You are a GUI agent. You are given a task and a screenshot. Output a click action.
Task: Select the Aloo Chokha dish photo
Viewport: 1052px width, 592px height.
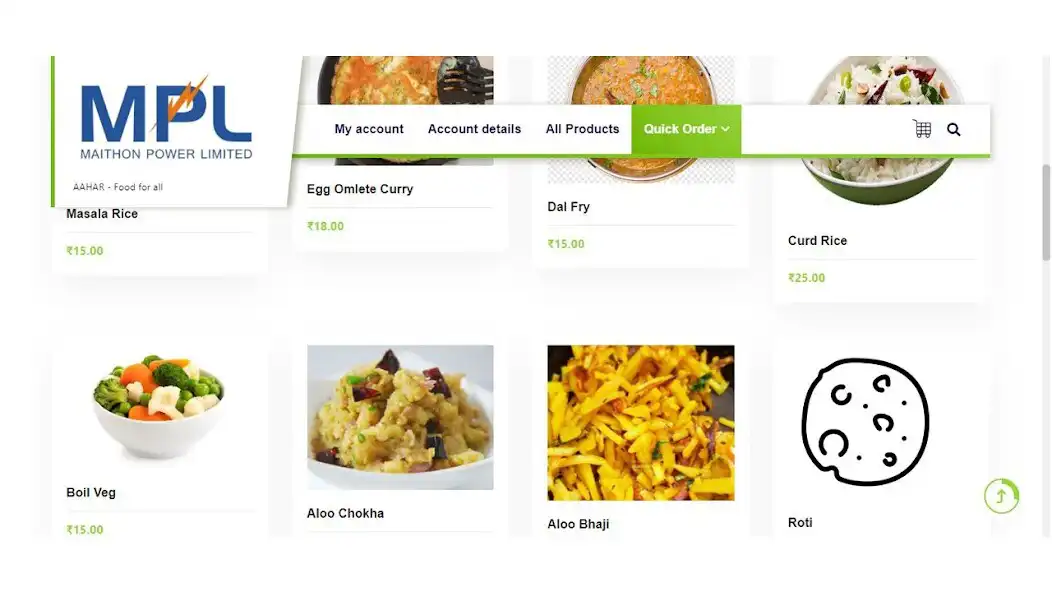[400, 417]
